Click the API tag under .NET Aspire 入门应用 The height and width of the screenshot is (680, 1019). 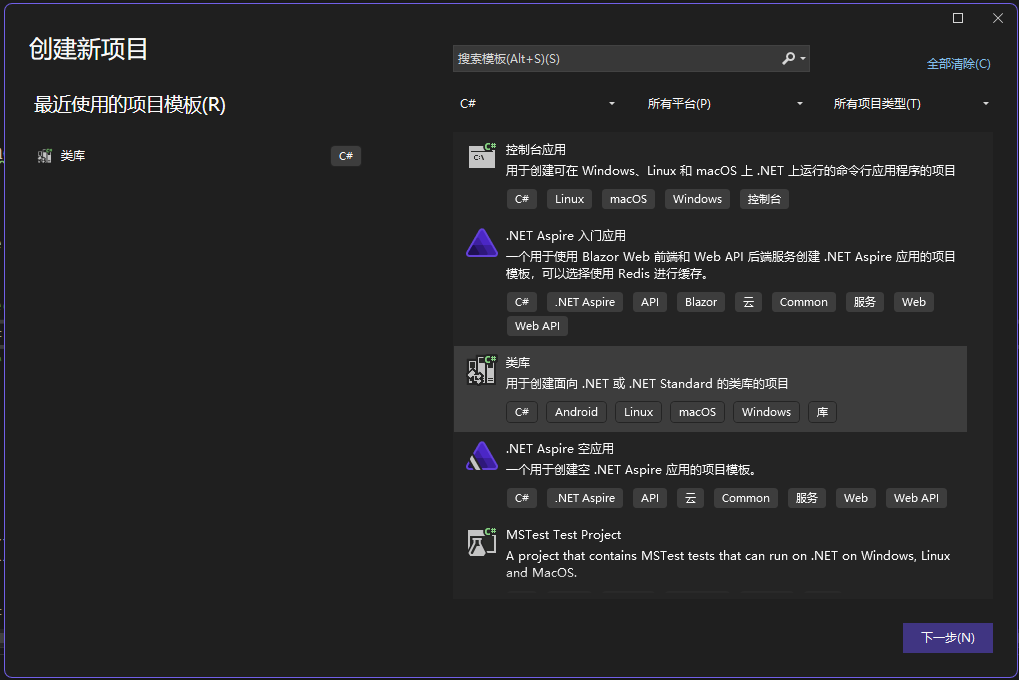pos(650,302)
